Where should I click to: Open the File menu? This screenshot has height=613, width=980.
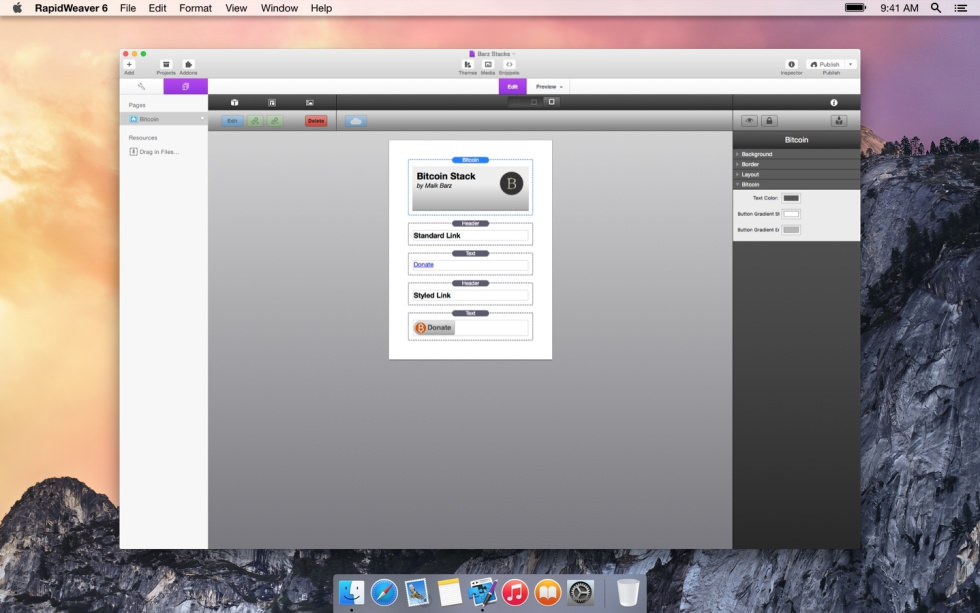[x=128, y=8]
